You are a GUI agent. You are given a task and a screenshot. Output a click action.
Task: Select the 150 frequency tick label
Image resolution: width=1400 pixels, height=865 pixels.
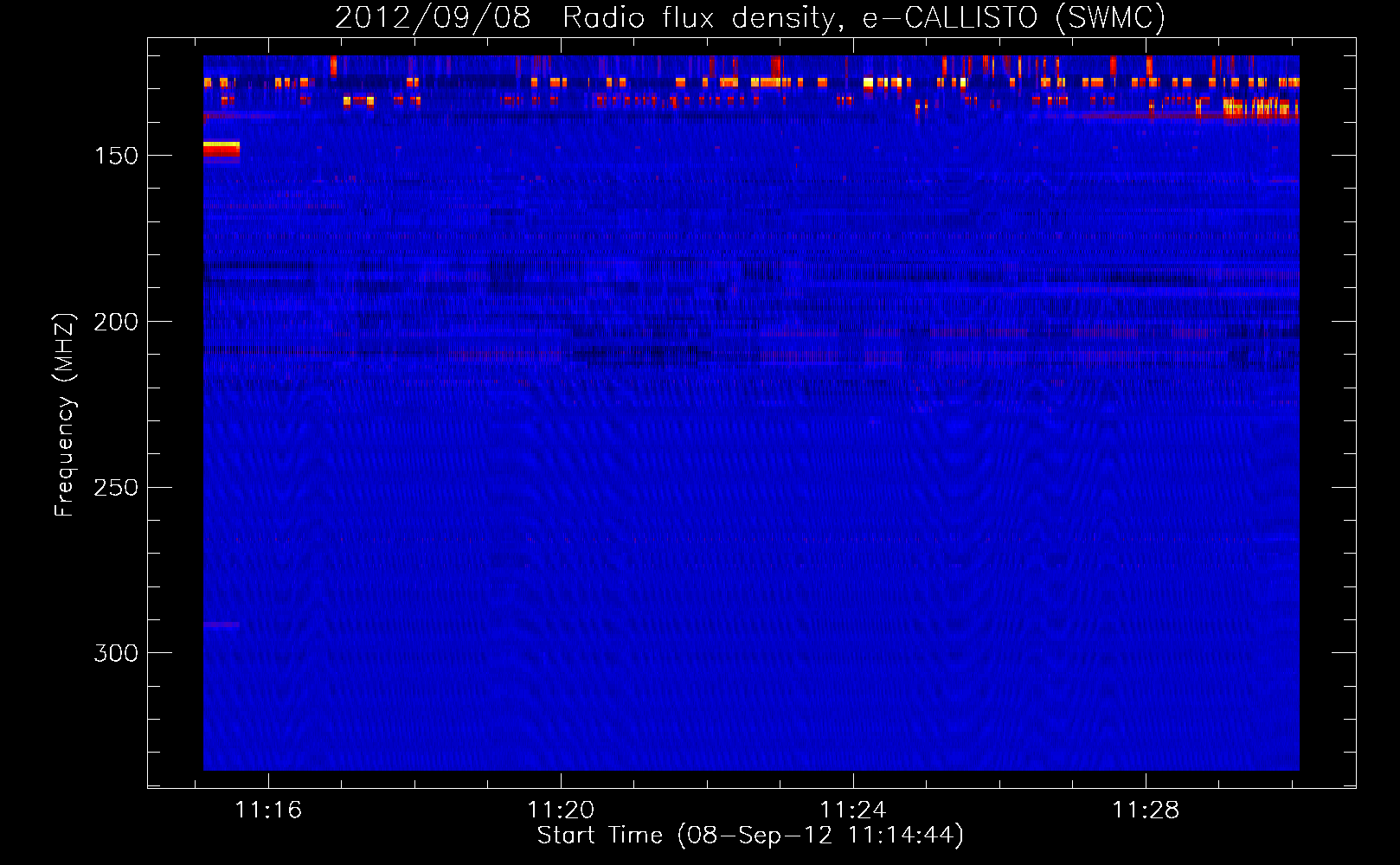(x=116, y=156)
